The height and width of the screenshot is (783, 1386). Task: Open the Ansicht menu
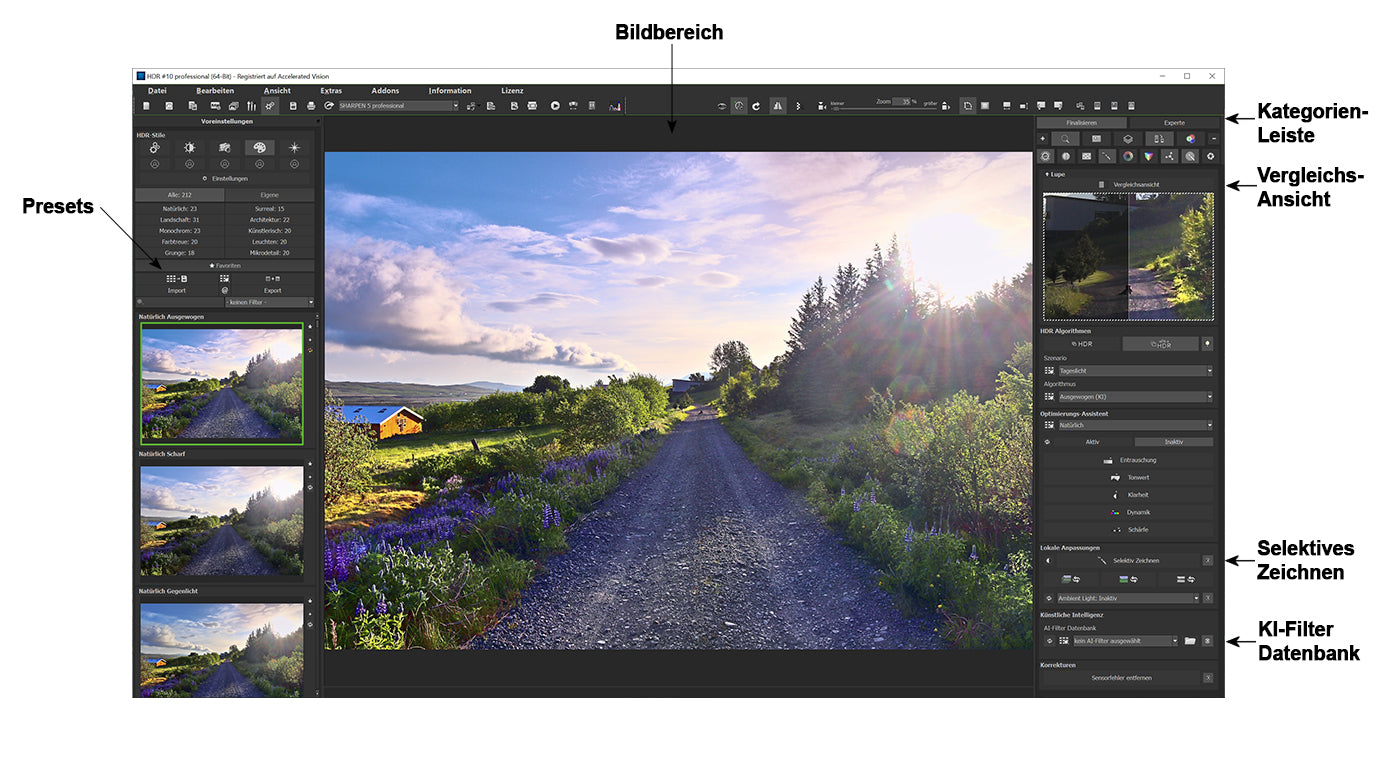pos(277,91)
